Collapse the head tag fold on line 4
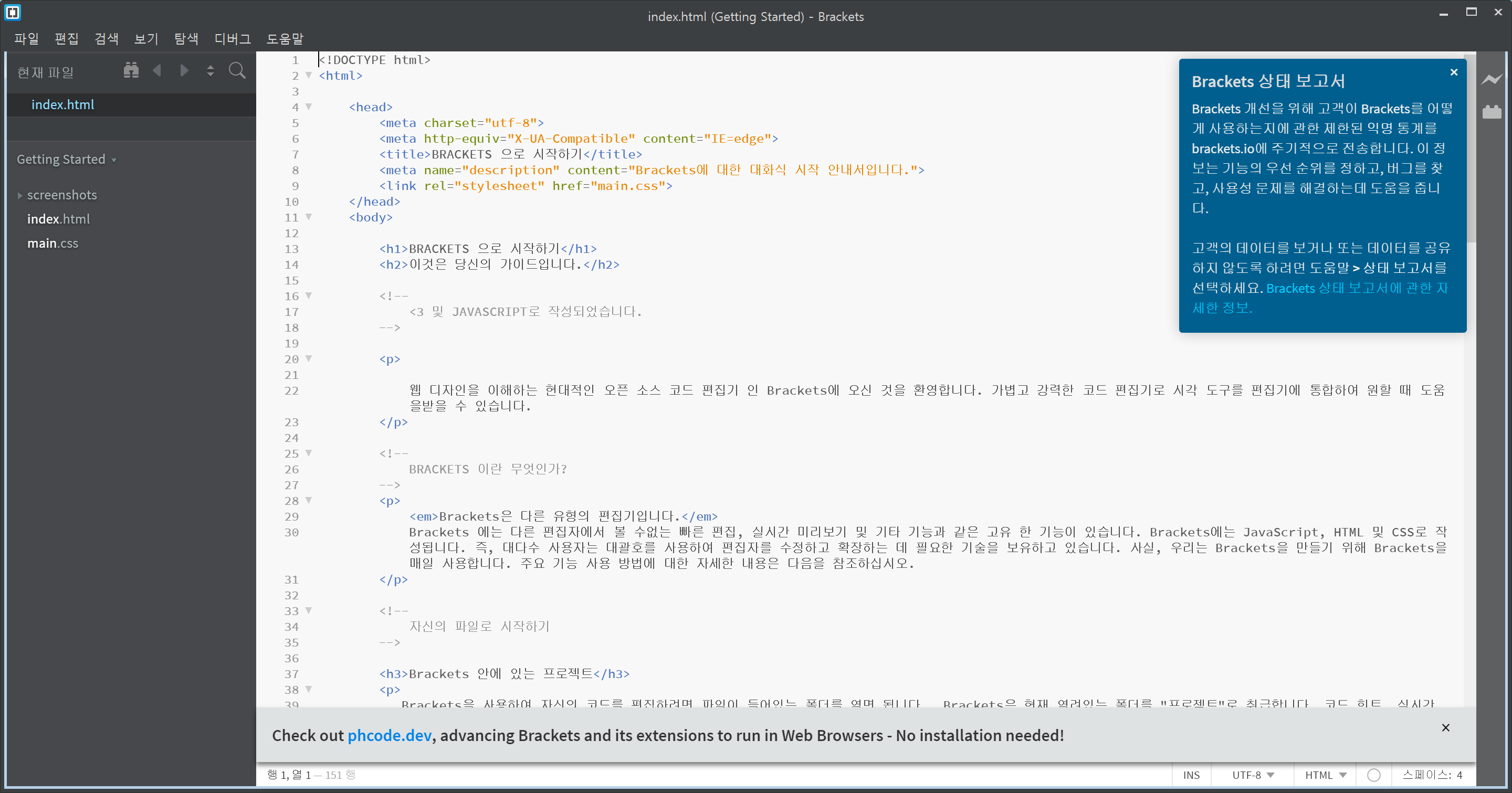 pos(308,107)
